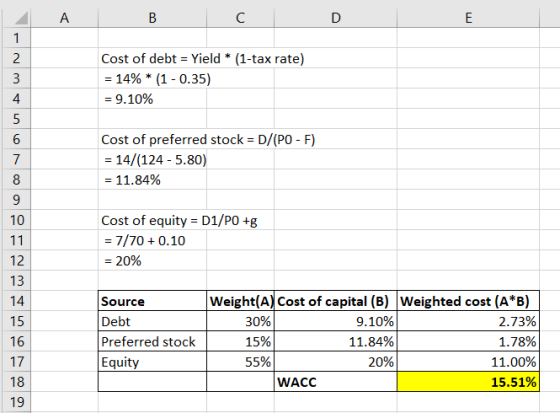Click the 'Debt' source cell
The image size is (560, 413).
tap(152, 322)
